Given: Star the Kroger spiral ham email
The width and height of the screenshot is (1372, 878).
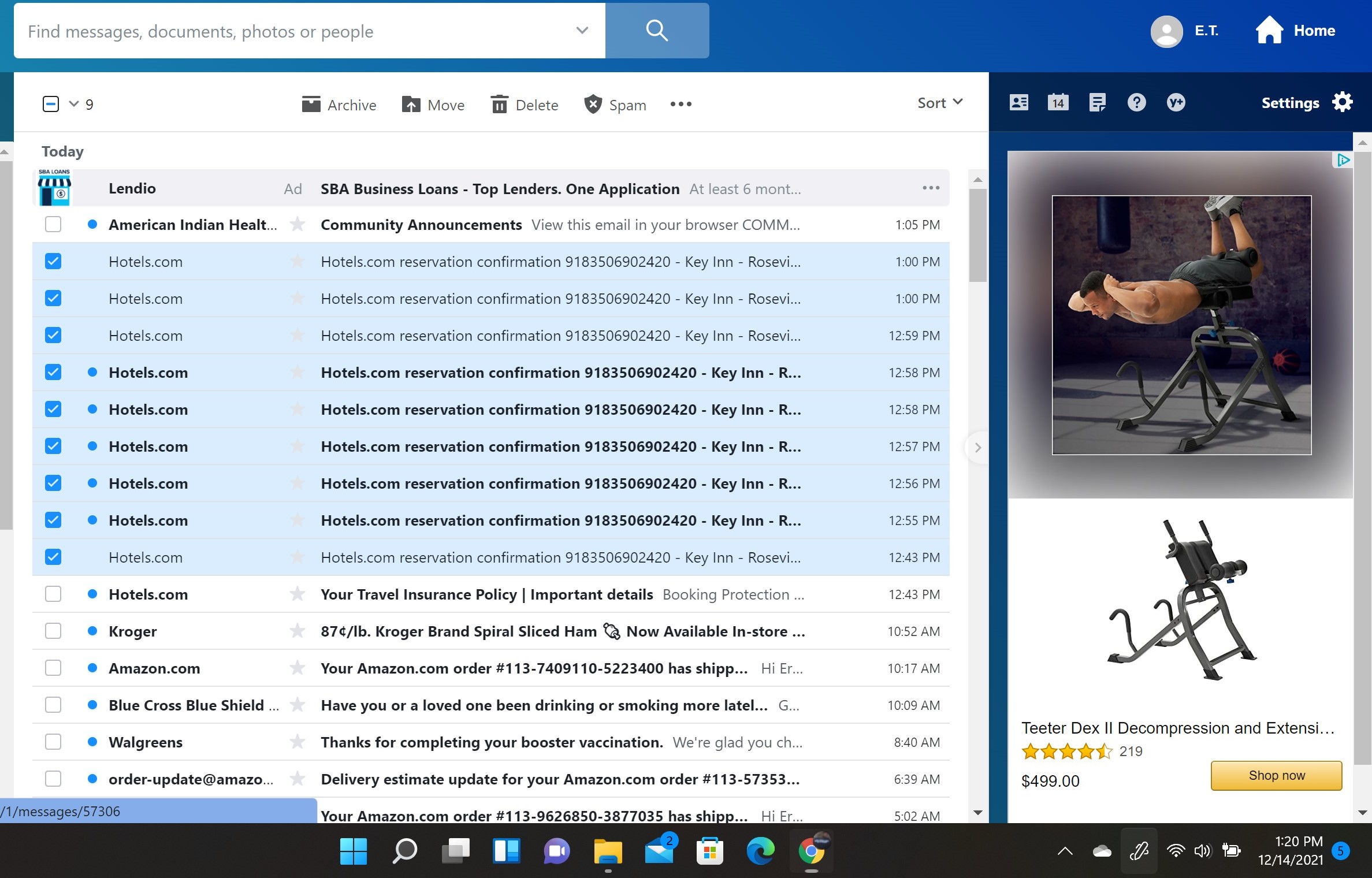Looking at the screenshot, I should coord(298,631).
